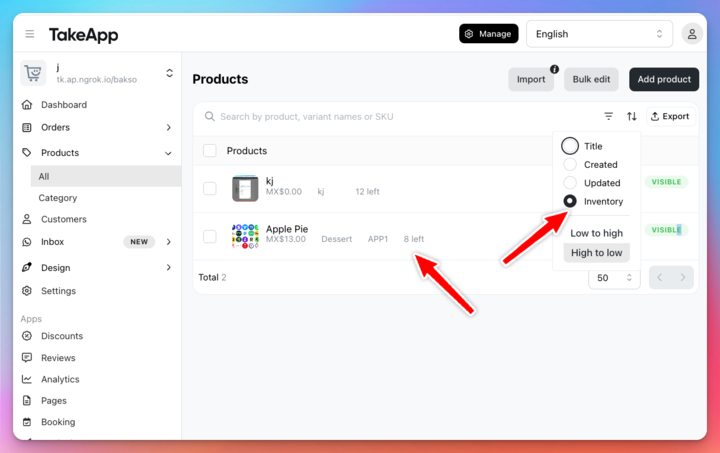
Task: Click the '8 left' inventory text
Action: (x=414, y=239)
